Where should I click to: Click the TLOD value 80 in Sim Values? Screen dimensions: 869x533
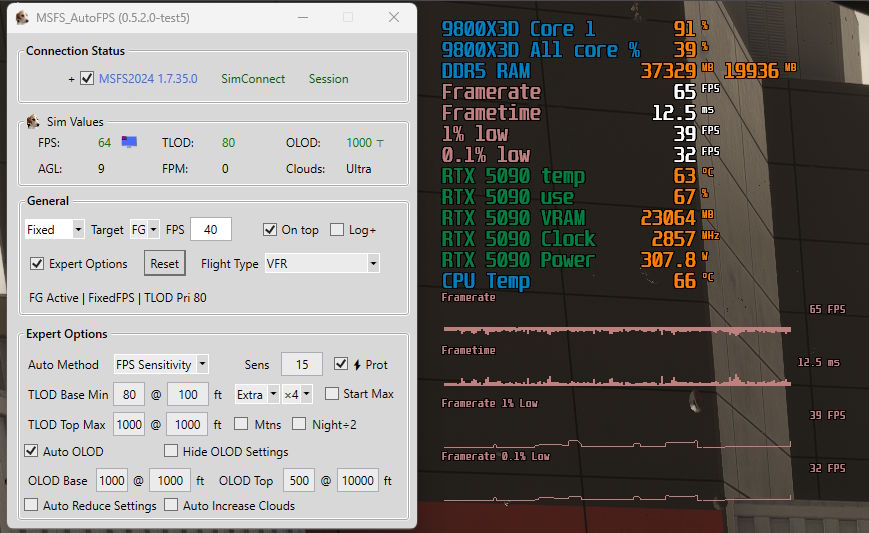[228, 143]
